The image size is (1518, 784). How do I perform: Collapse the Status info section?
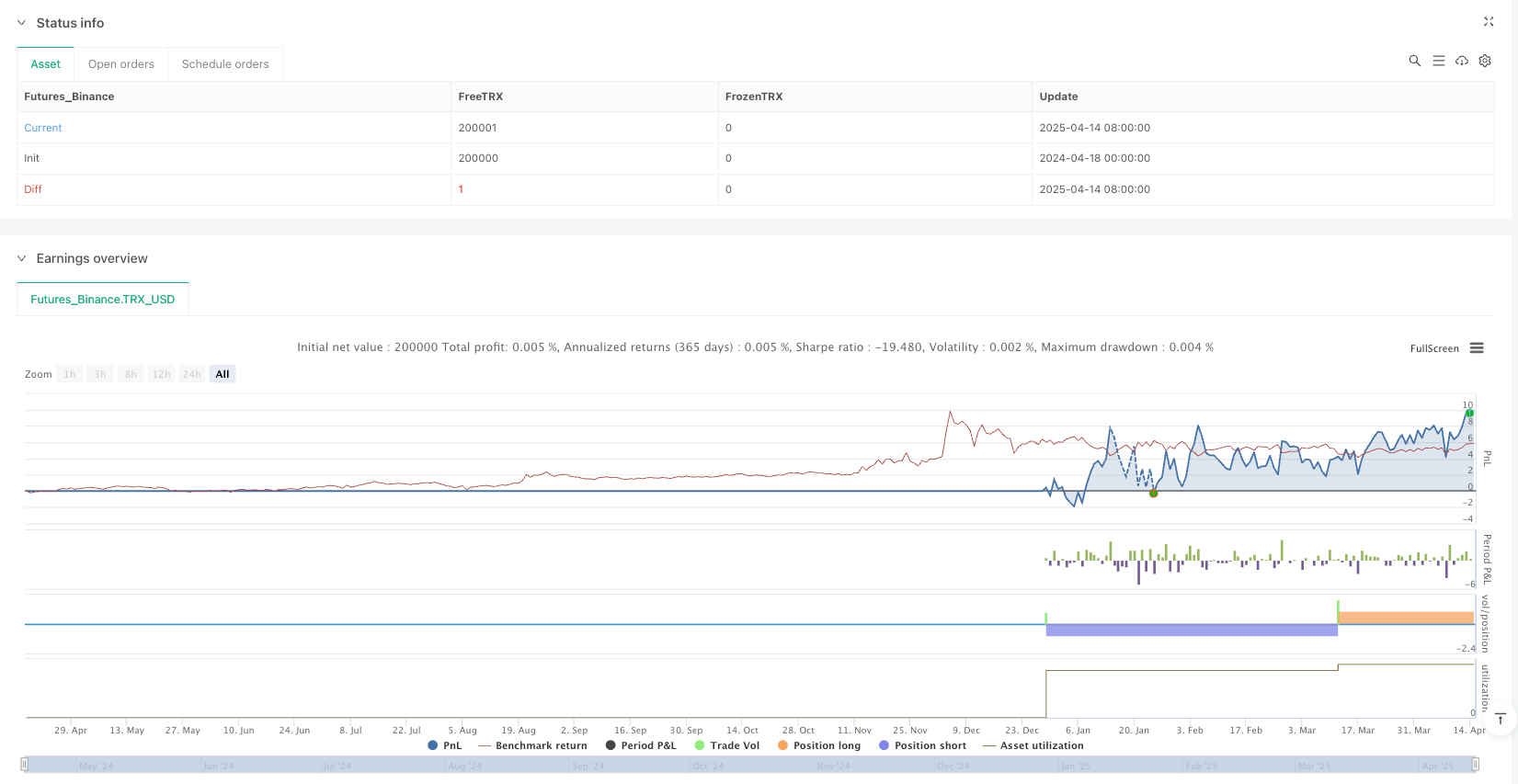(x=22, y=23)
